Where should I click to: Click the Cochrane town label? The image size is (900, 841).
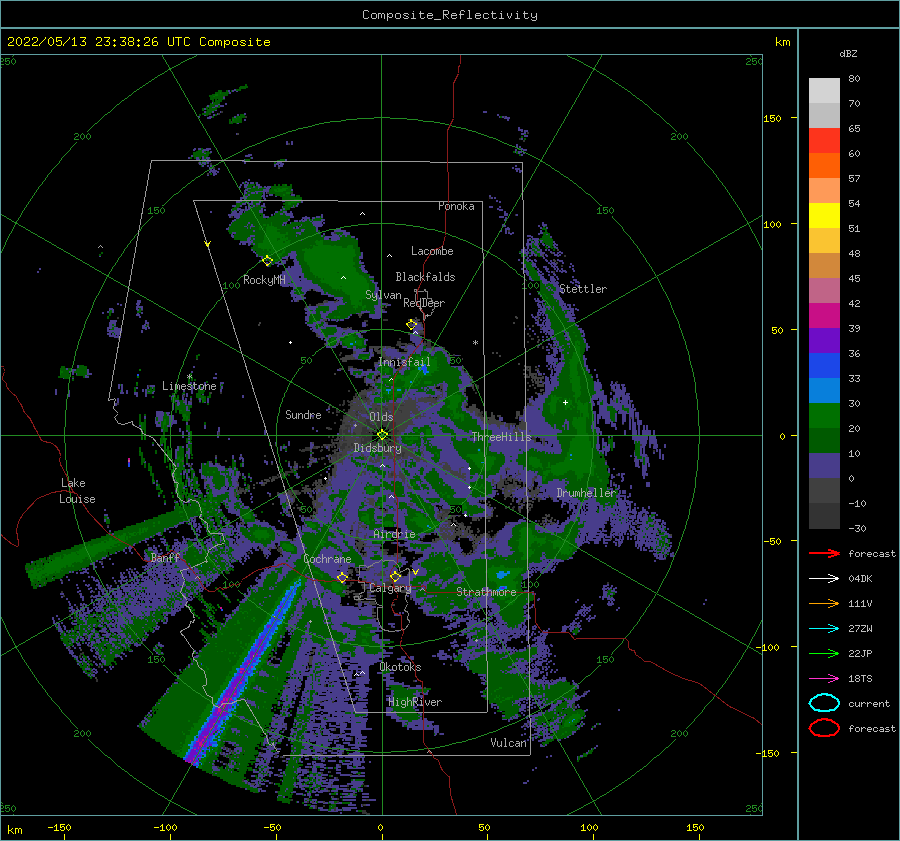pos(327,559)
